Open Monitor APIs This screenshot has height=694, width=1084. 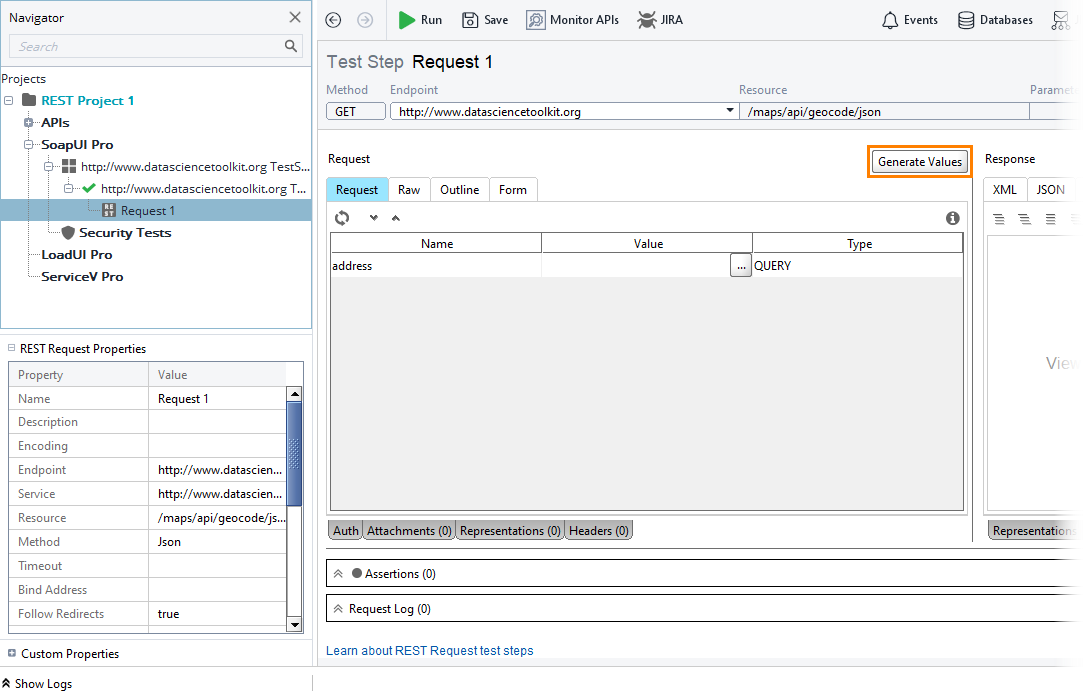coord(572,20)
